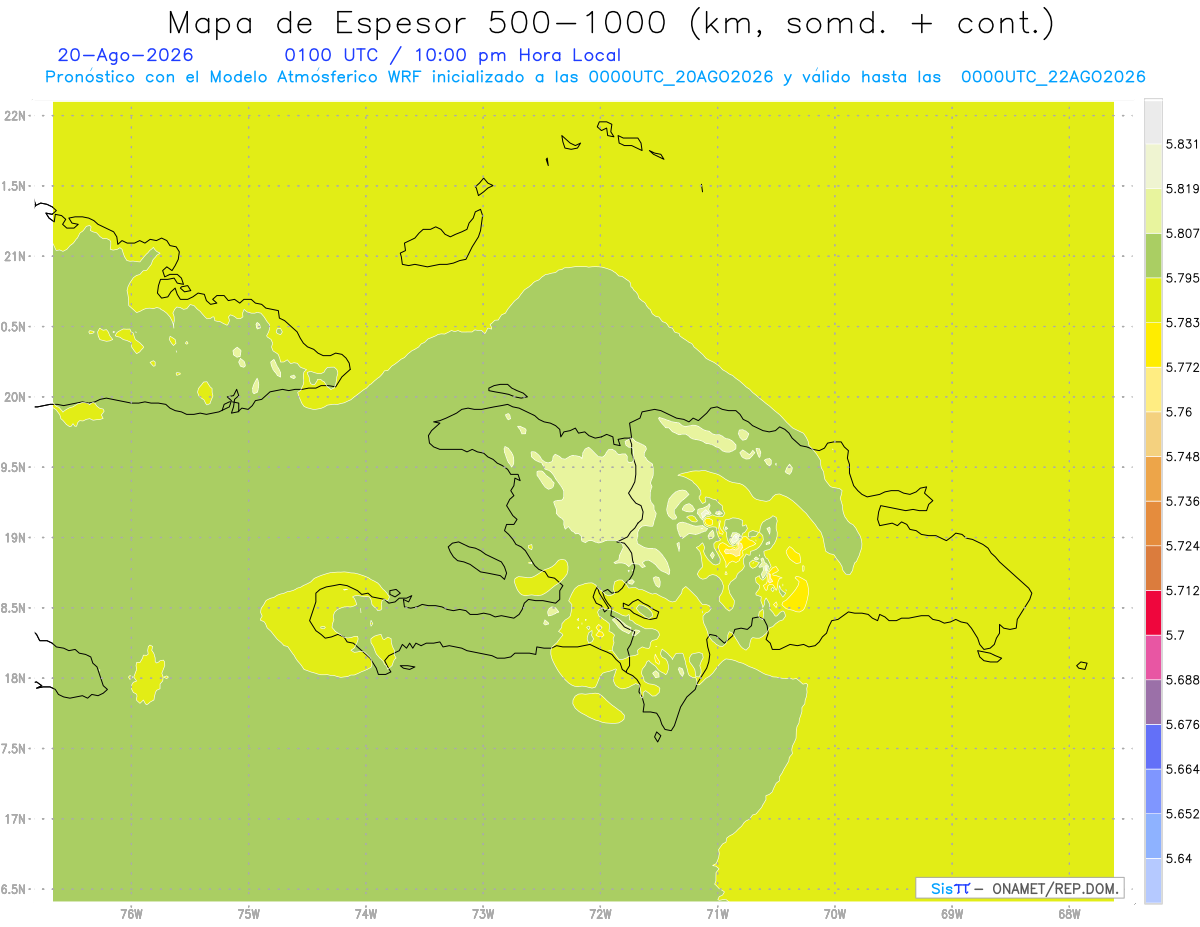Click the legend value "5.724"
Screen dimensions: 1200x927
1182,546
